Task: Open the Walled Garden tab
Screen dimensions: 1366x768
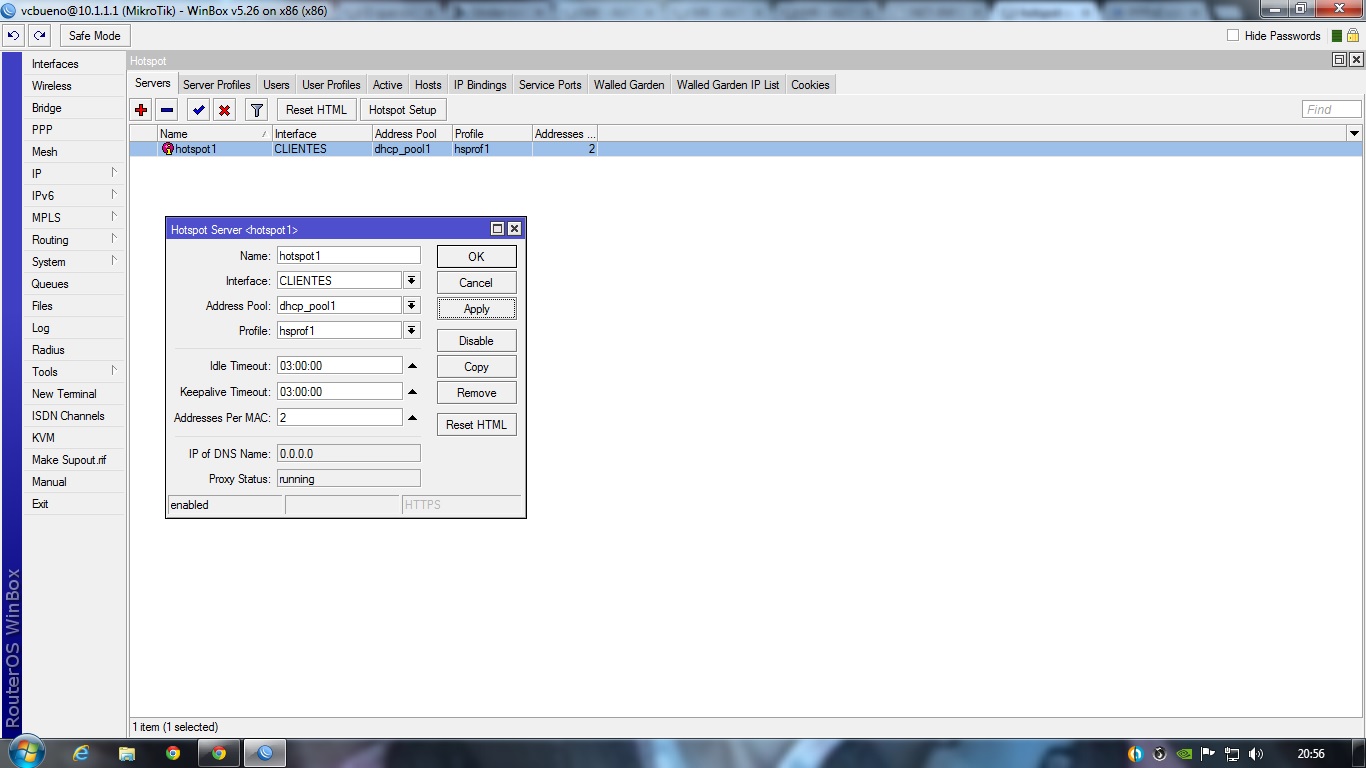Action: coord(629,85)
